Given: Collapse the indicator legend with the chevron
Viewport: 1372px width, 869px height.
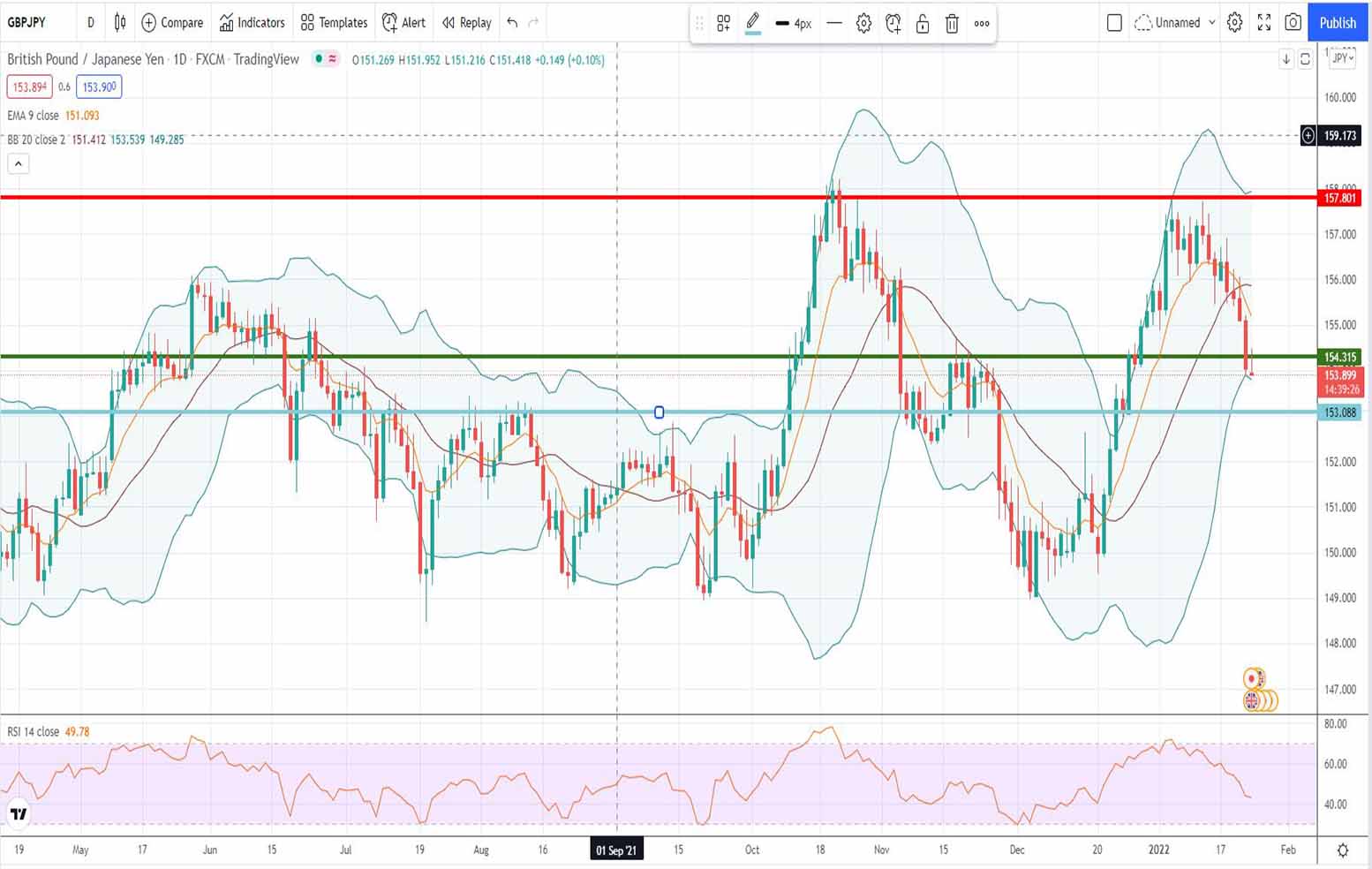Looking at the screenshot, I should [x=19, y=163].
